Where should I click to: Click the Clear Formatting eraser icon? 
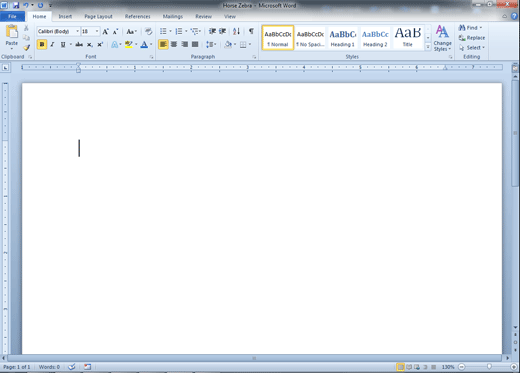coord(148,31)
